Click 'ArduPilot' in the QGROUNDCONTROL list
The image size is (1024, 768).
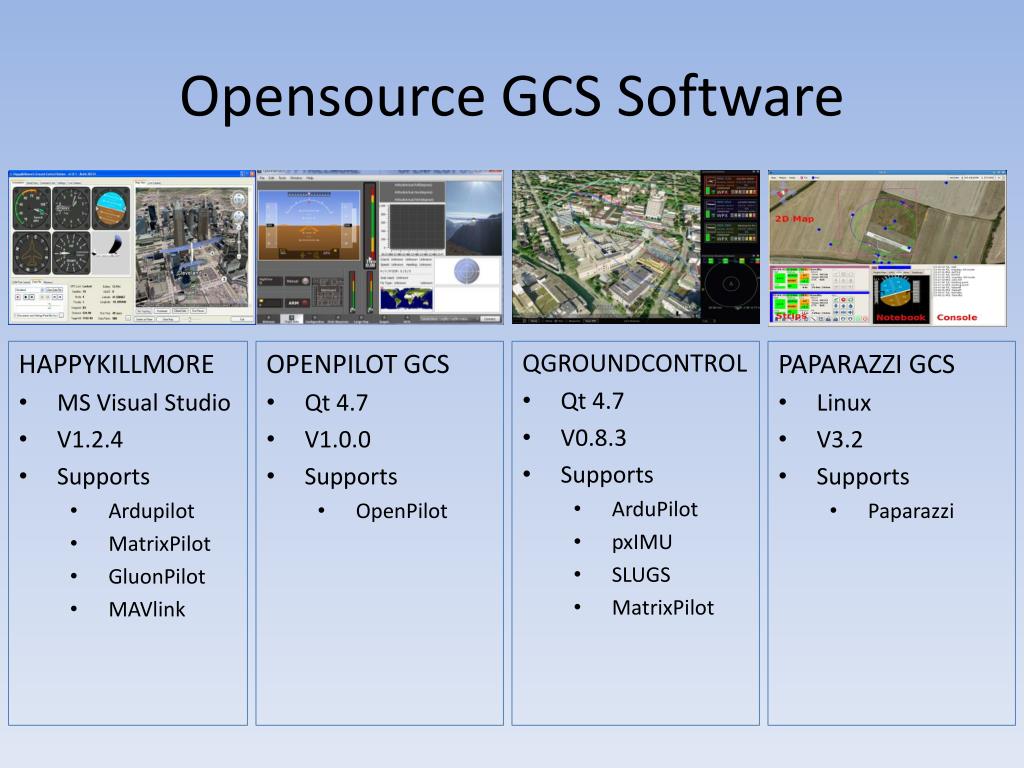655,509
